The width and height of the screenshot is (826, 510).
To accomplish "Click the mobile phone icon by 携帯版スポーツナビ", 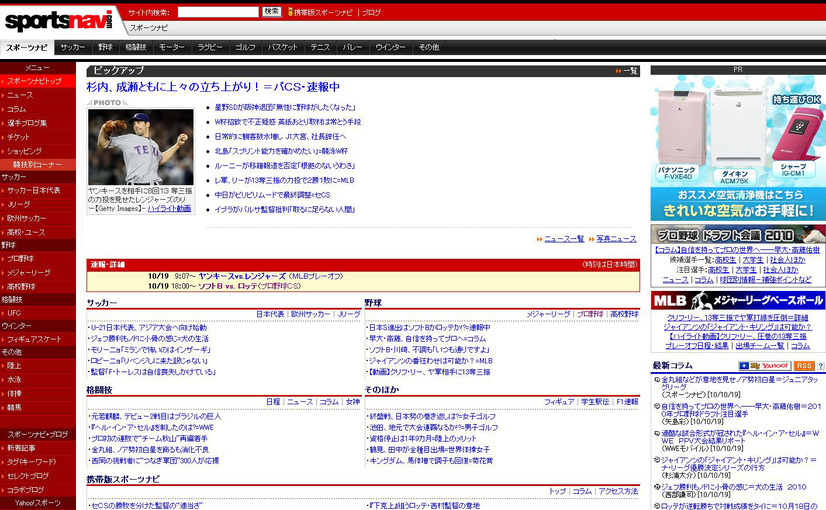I will [x=290, y=12].
